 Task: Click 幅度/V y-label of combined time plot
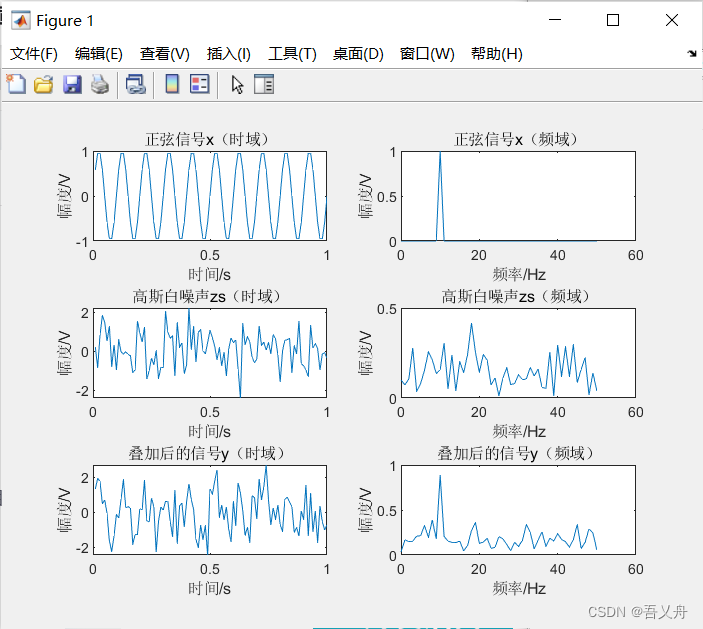64,510
